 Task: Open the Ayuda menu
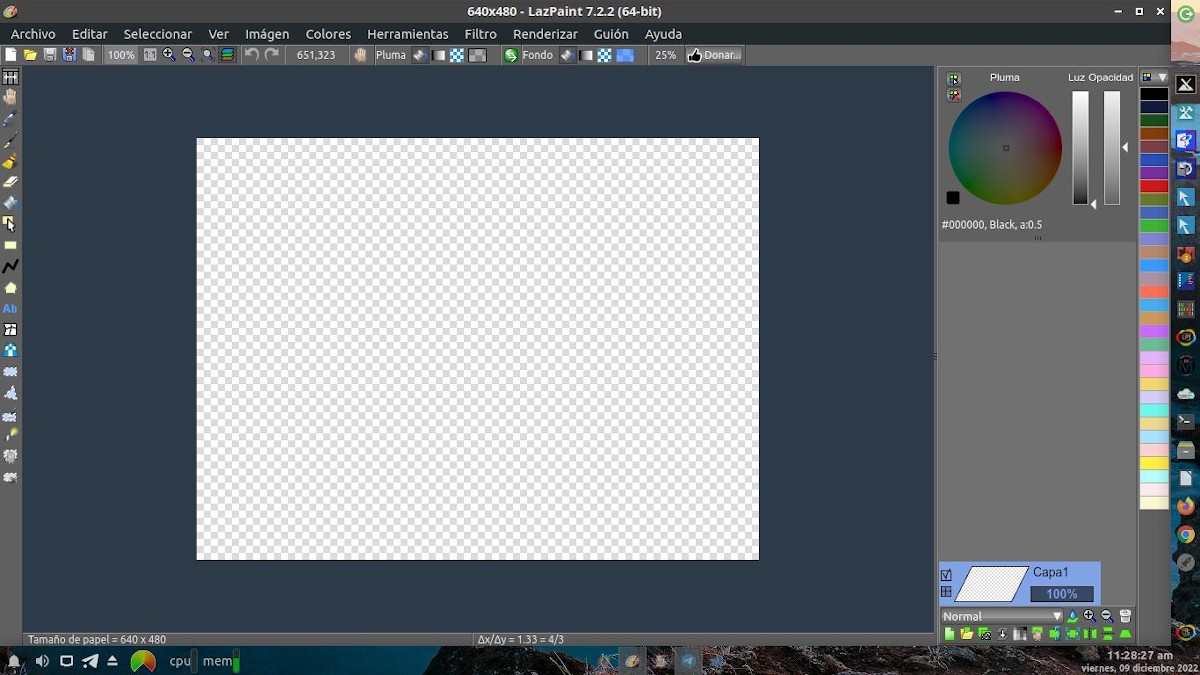tap(663, 34)
